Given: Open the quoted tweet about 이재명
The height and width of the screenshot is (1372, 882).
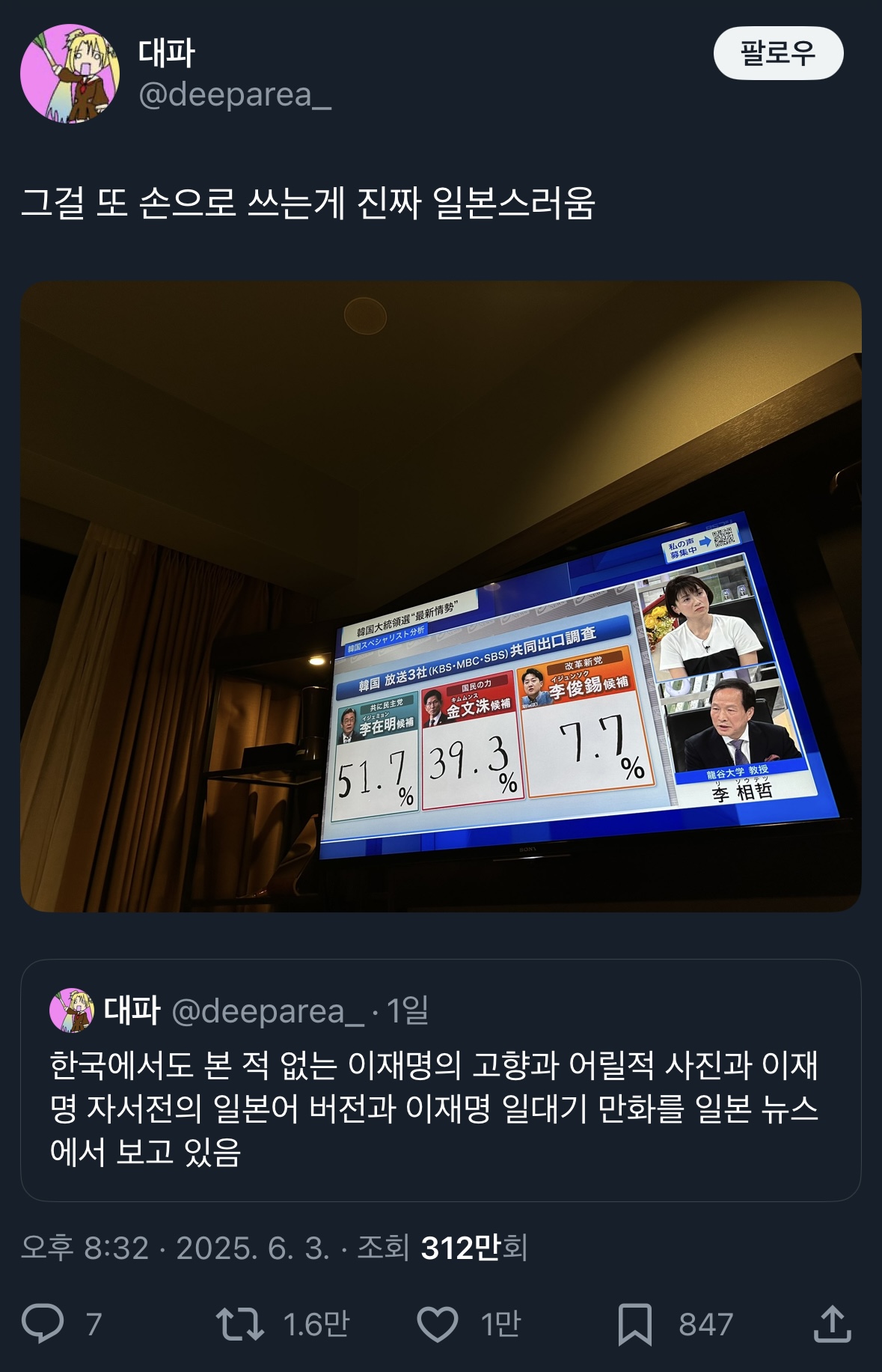Looking at the screenshot, I should 441,1080.
